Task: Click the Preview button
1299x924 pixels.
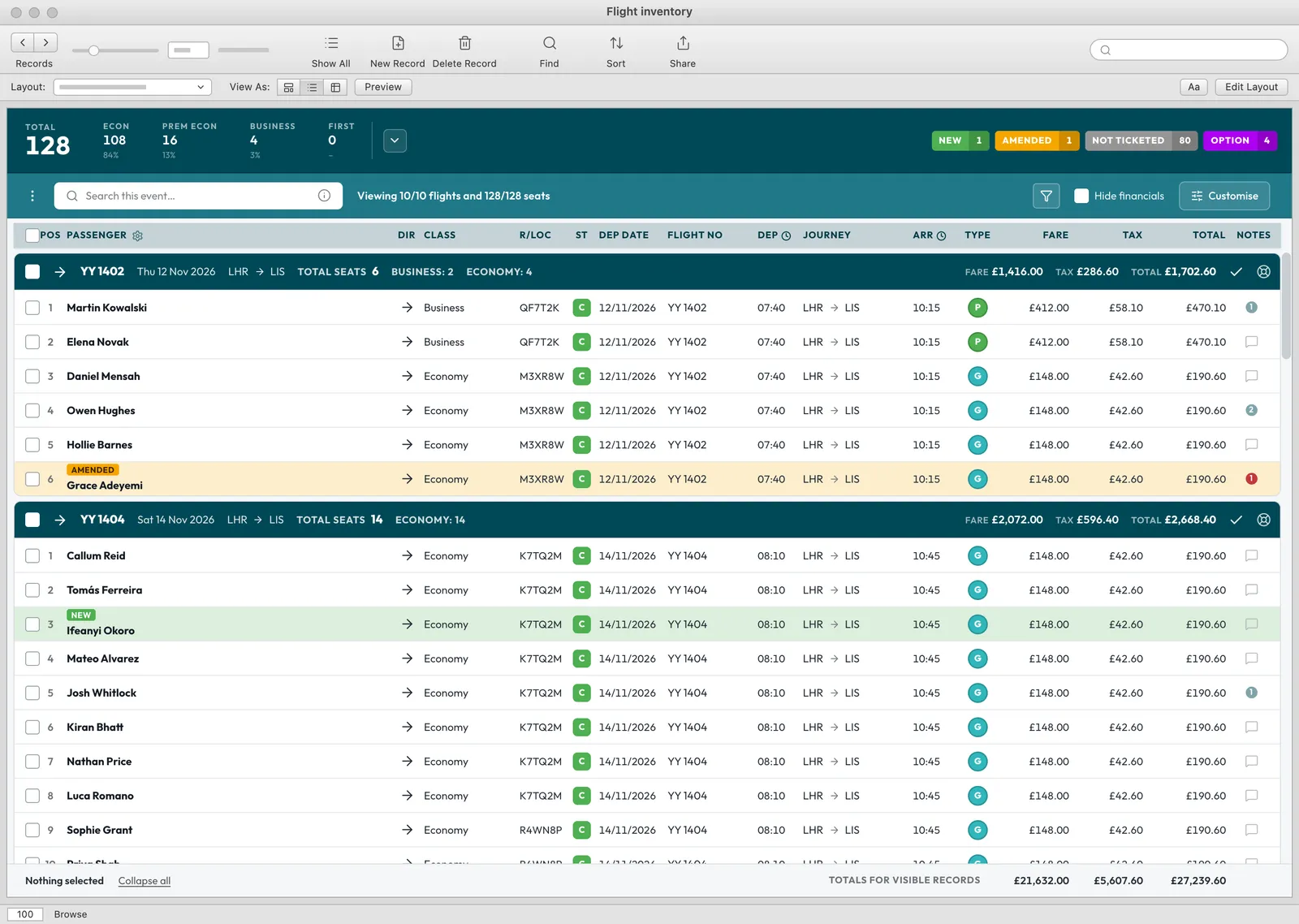Action: coord(383,87)
